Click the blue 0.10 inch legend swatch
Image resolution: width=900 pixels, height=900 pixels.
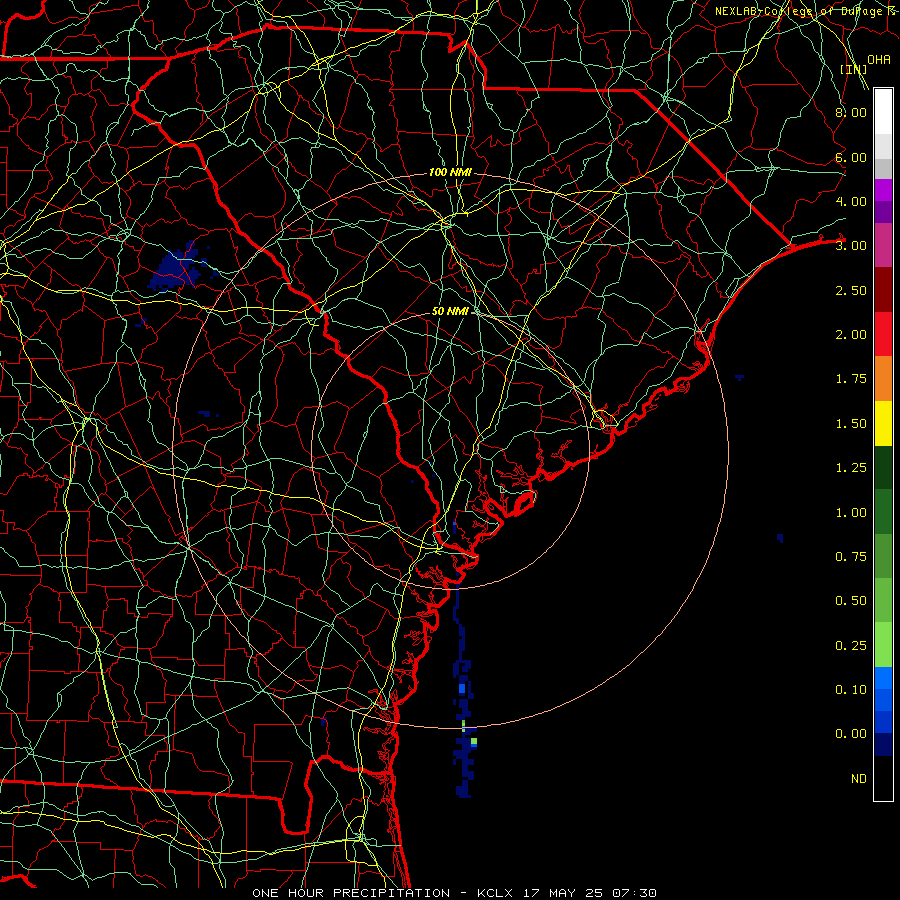point(883,678)
